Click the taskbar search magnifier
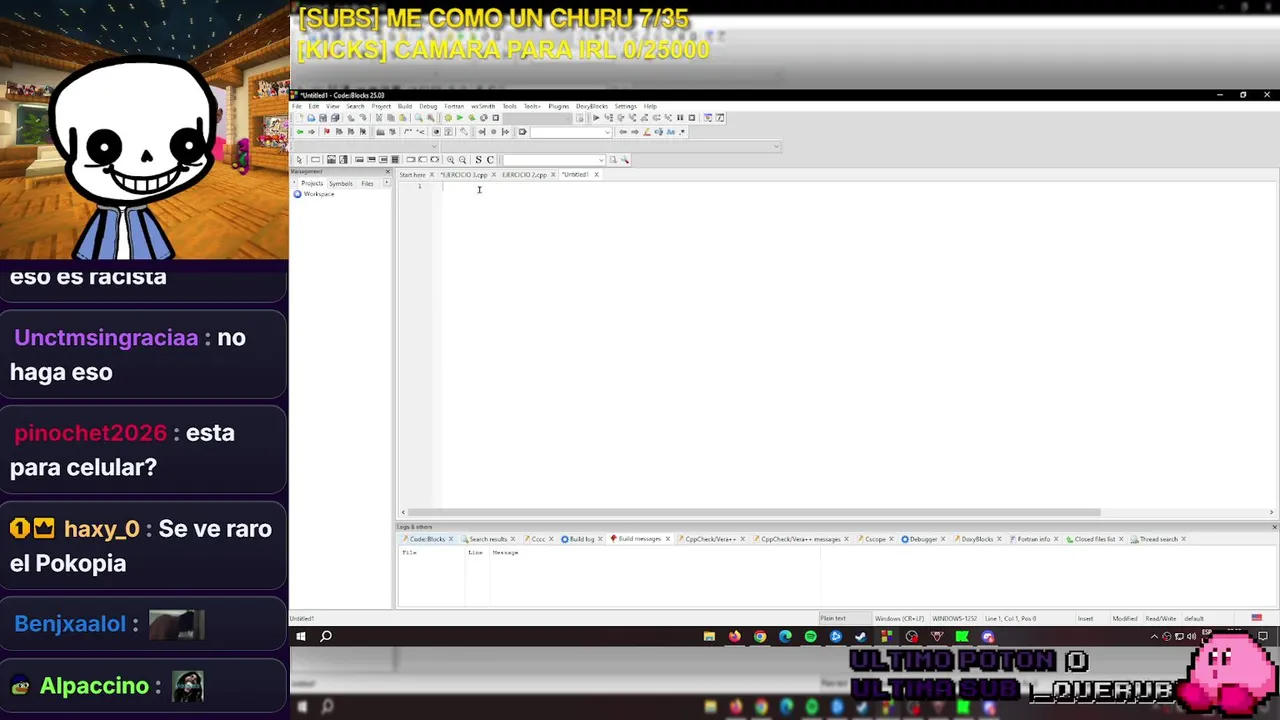Viewport: 1280px width, 720px height. tap(326, 636)
